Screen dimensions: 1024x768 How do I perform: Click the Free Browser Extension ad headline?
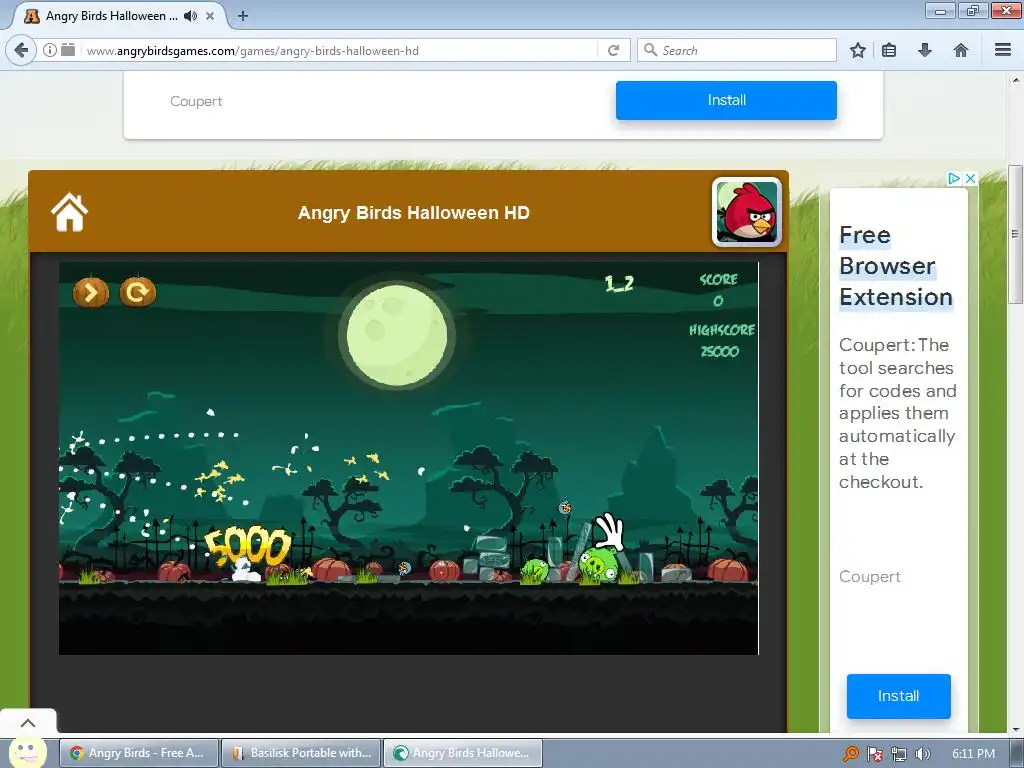(896, 266)
